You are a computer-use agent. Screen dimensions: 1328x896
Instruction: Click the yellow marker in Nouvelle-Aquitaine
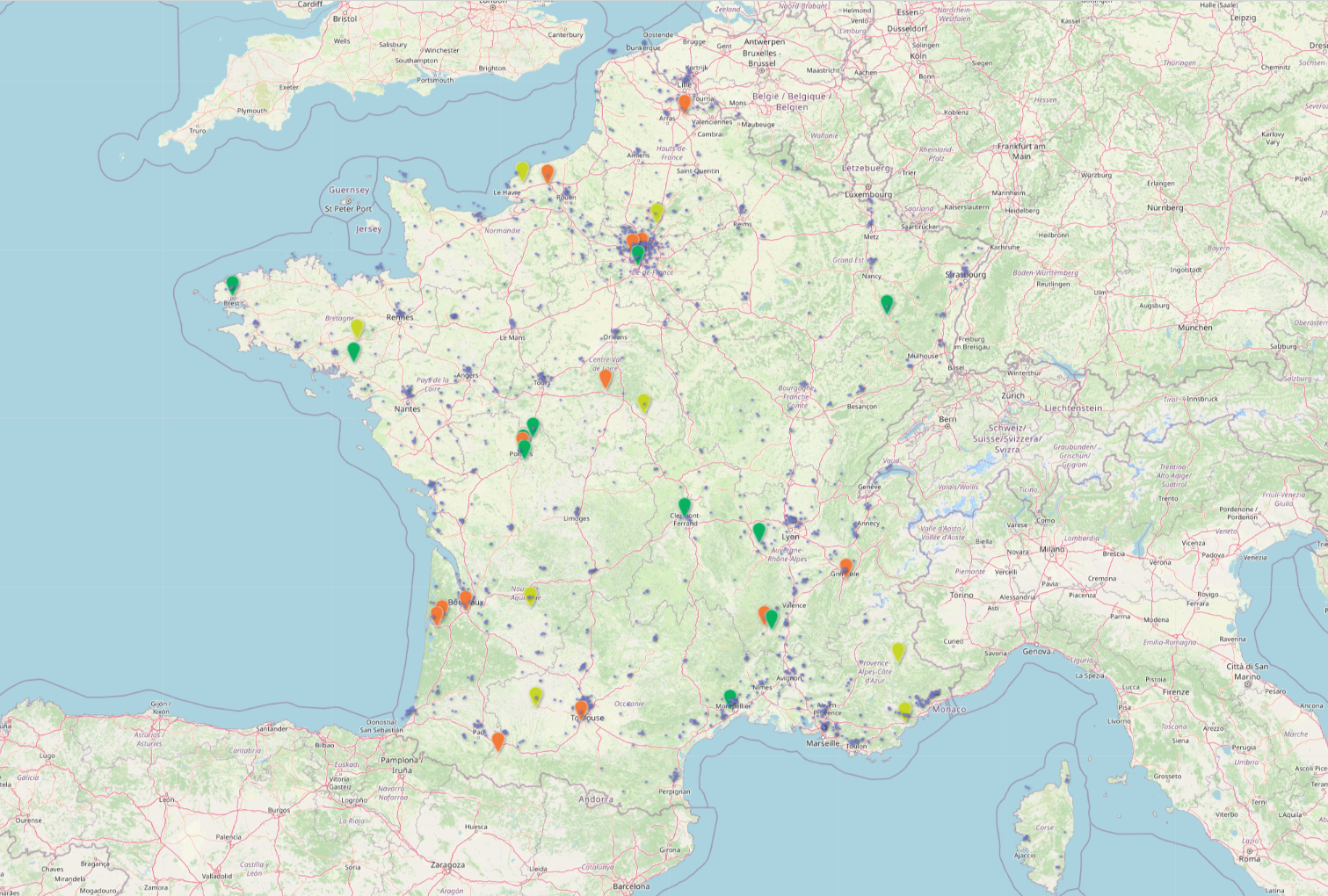[x=531, y=595]
